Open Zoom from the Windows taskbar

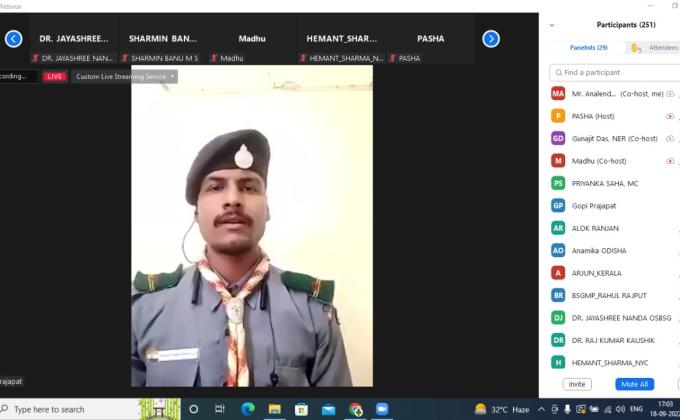click(x=381, y=409)
